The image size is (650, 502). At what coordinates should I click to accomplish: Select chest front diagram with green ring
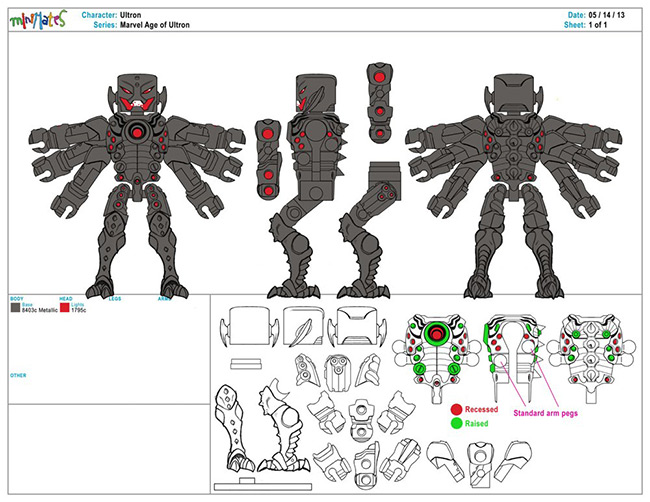pyautogui.click(x=437, y=359)
